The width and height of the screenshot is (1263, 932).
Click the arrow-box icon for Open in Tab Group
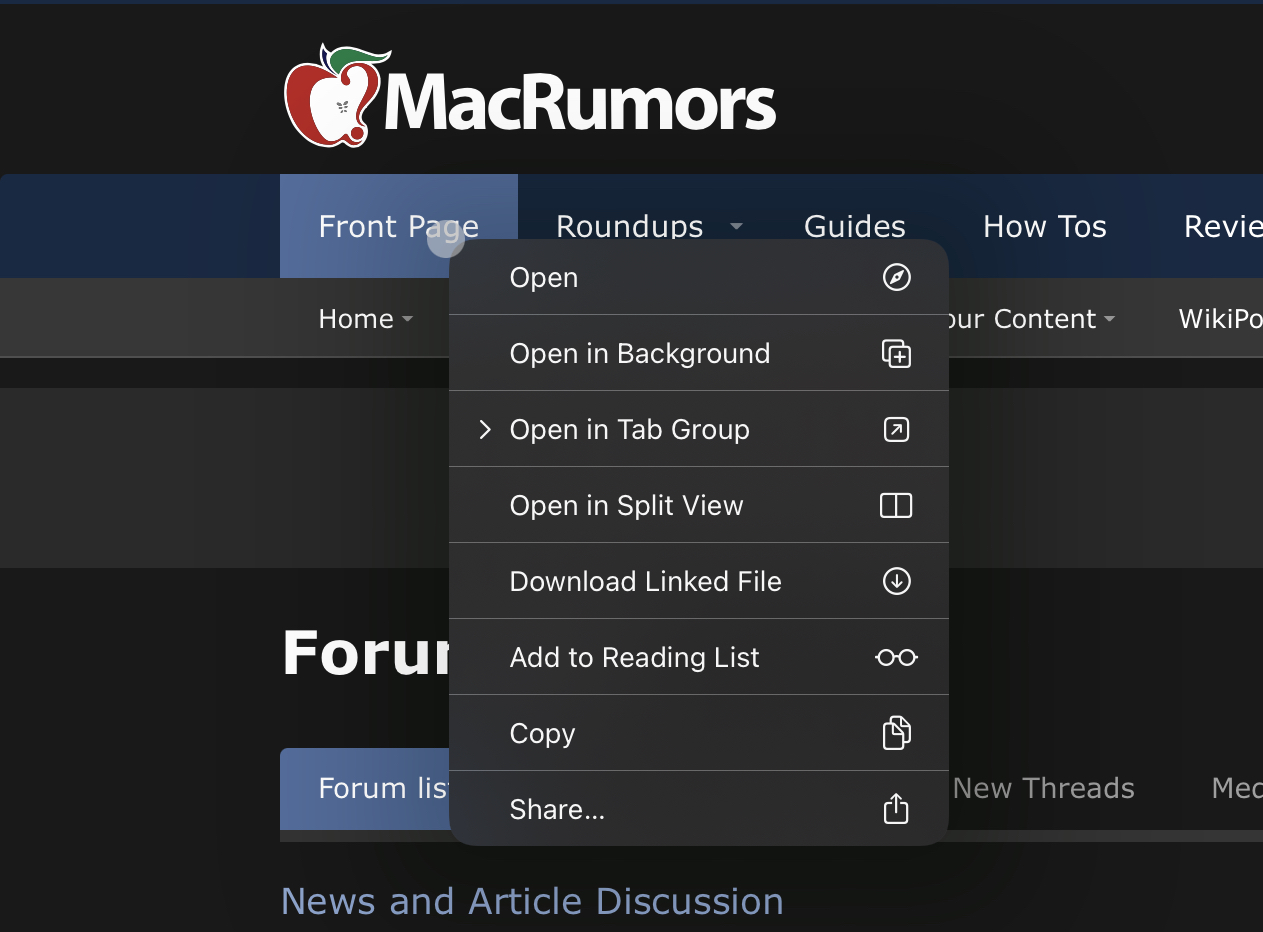click(896, 429)
